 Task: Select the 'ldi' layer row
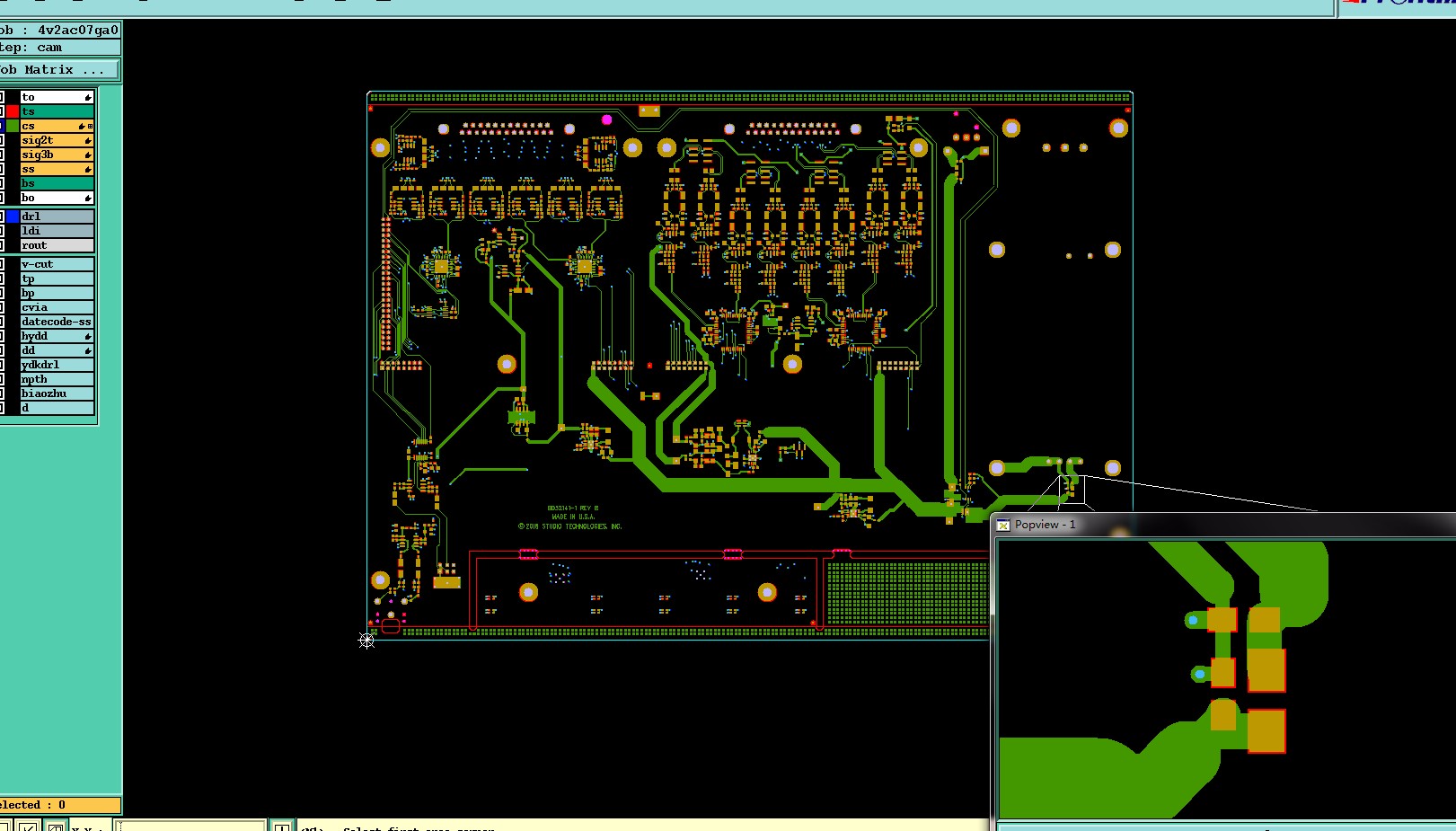tap(57, 231)
